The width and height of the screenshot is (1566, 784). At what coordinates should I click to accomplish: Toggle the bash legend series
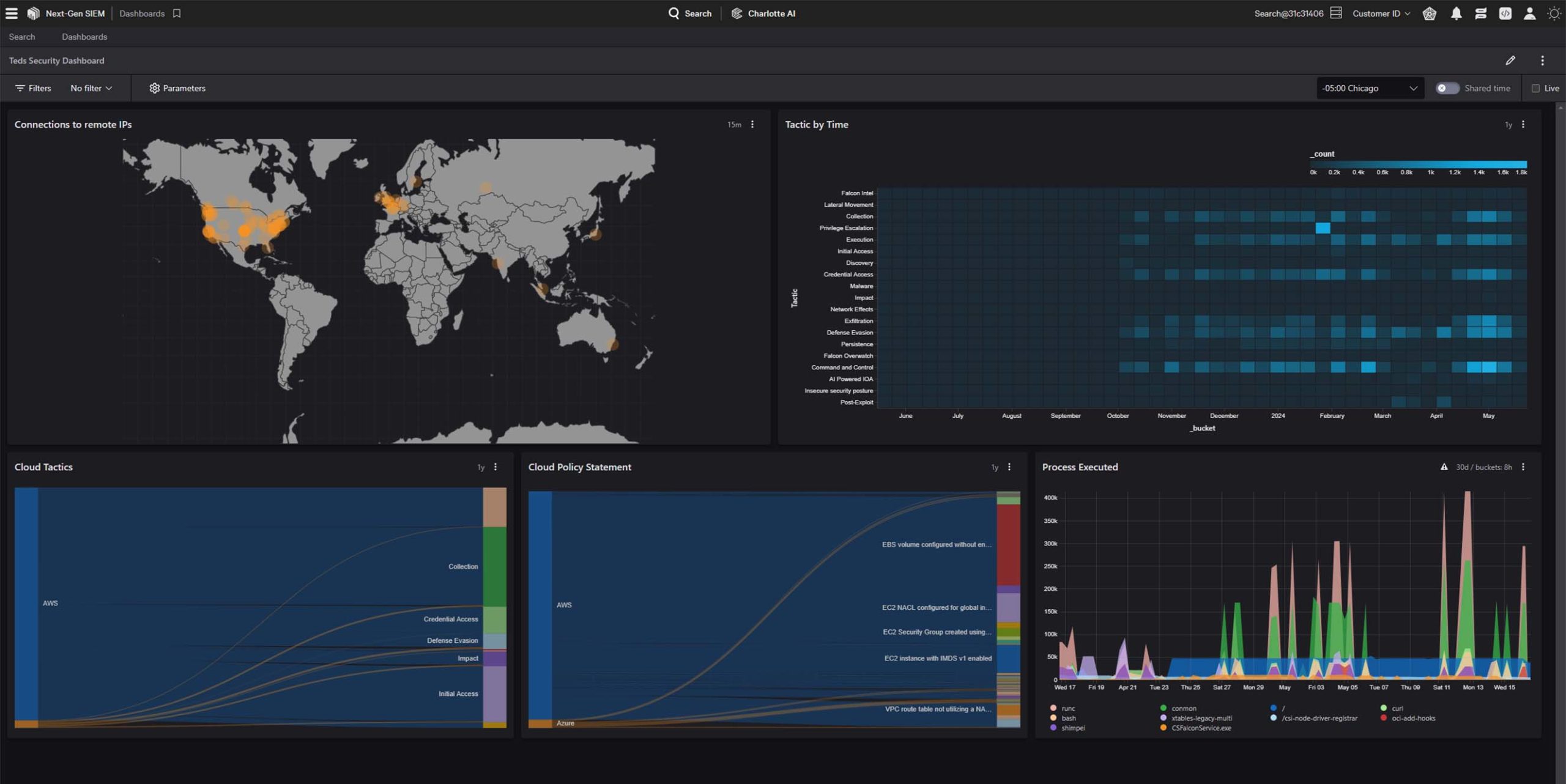pyautogui.click(x=1063, y=718)
